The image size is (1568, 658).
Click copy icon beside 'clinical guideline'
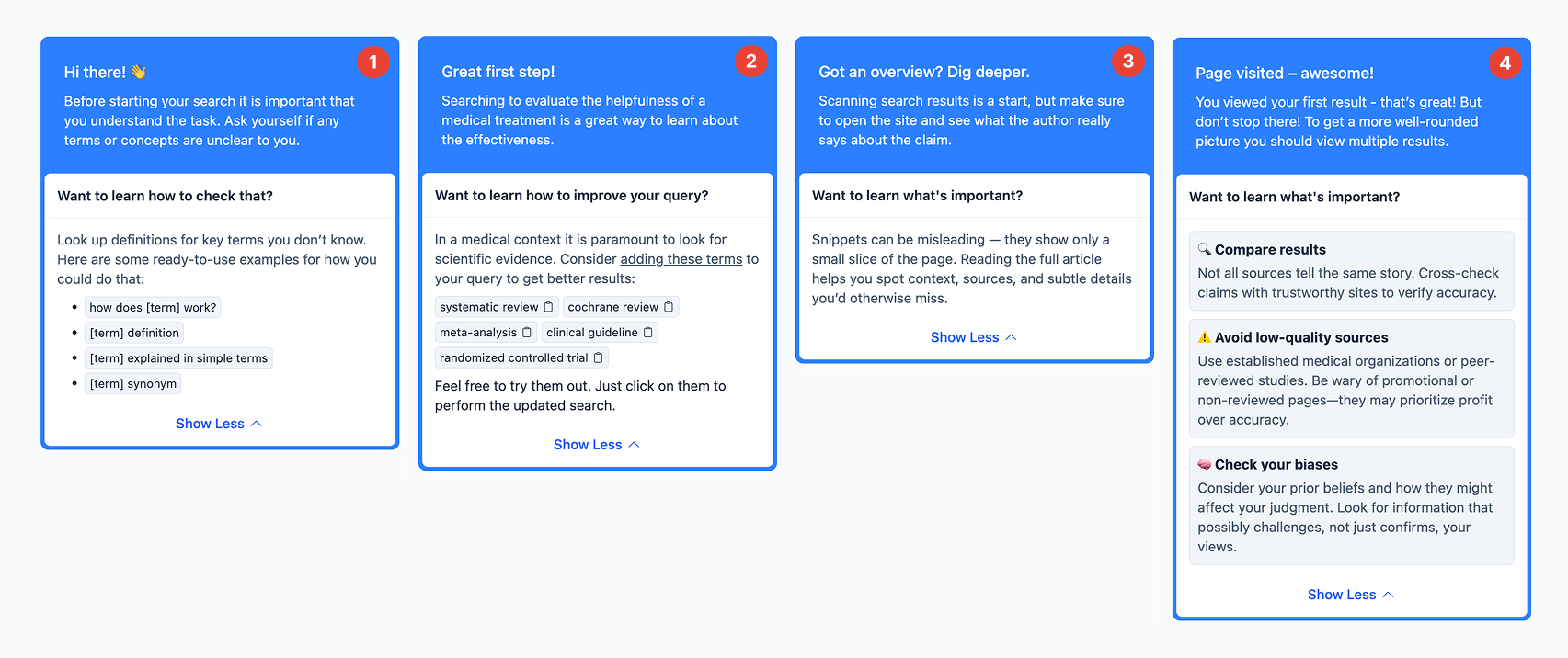(x=648, y=333)
